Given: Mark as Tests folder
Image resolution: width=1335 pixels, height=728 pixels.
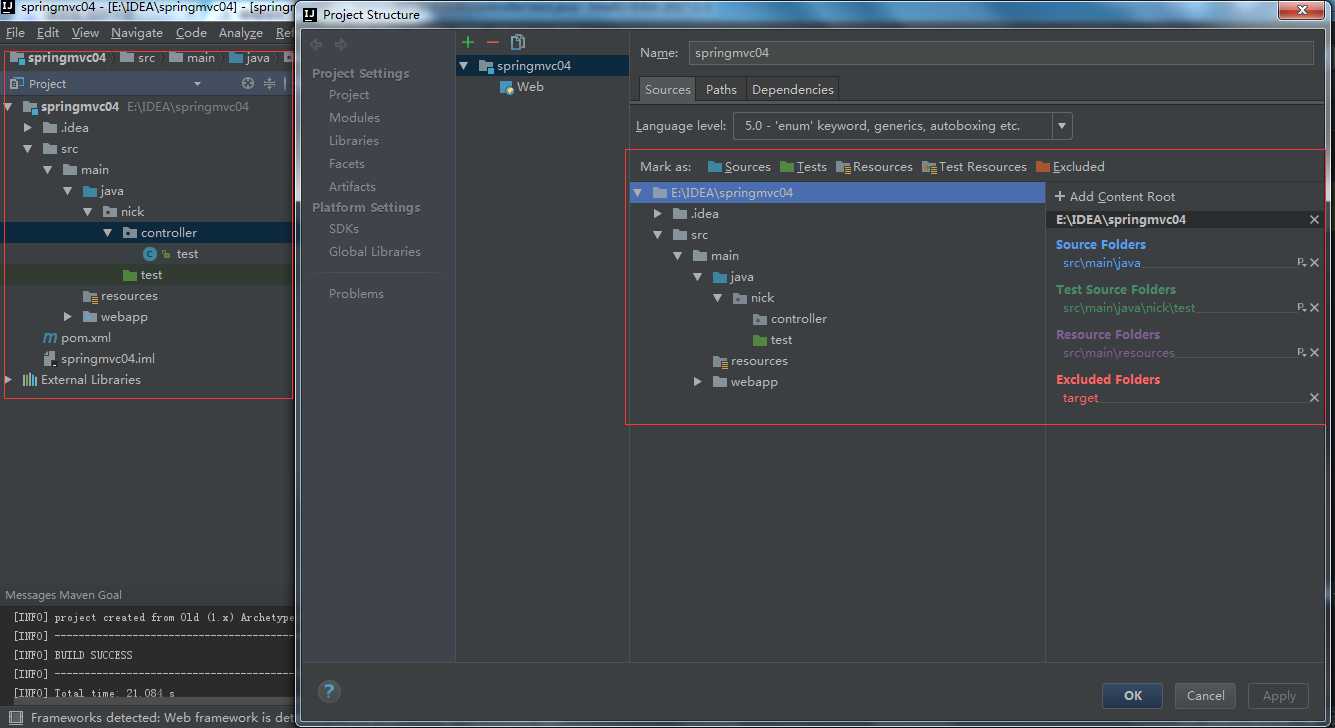Looking at the screenshot, I should pyautogui.click(x=803, y=167).
